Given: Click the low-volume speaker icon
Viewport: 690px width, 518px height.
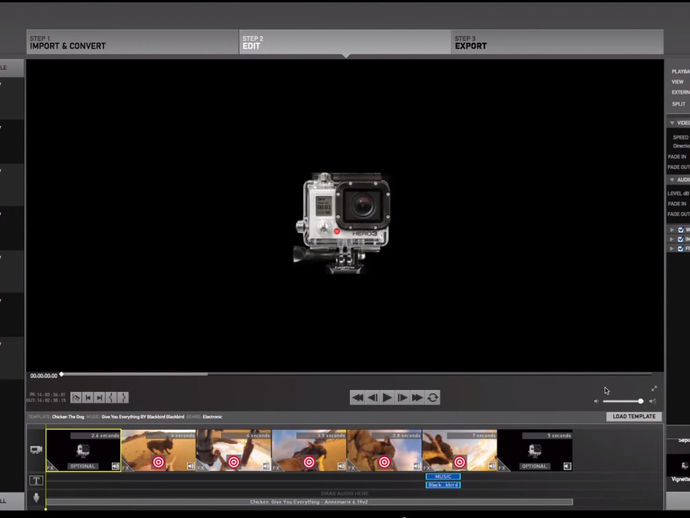Looking at the screenshot, I should [597, 401].
